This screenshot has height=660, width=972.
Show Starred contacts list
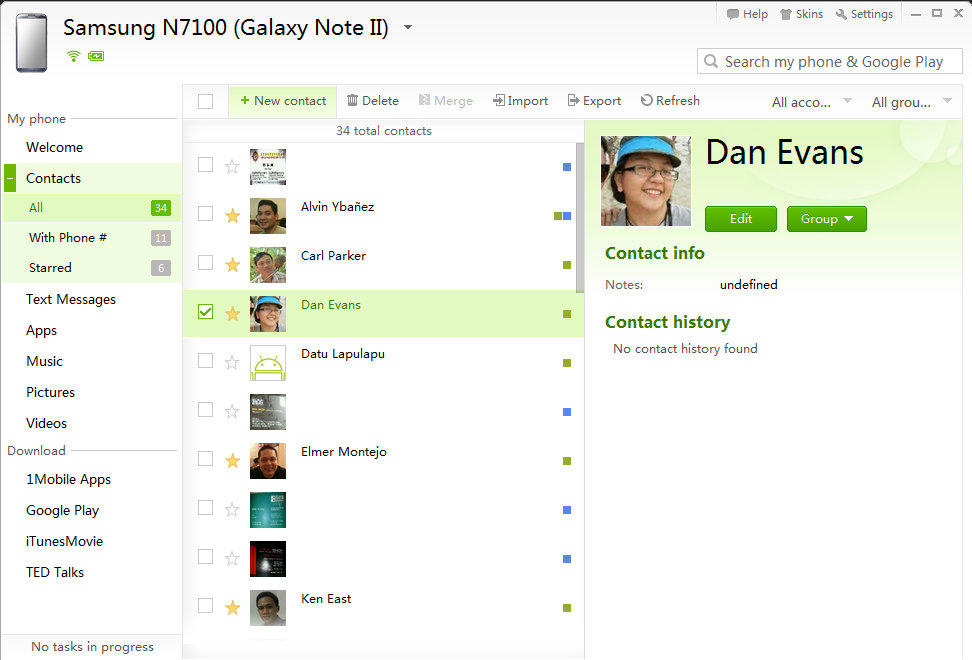(50, 268)
